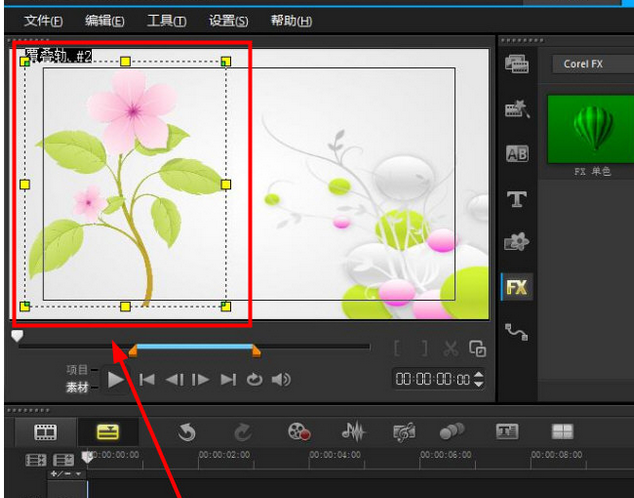Toggle the second filmstrip track icon
Image resolution: width=634 pixels, height=498 pixels.
[x=63, y=460]
